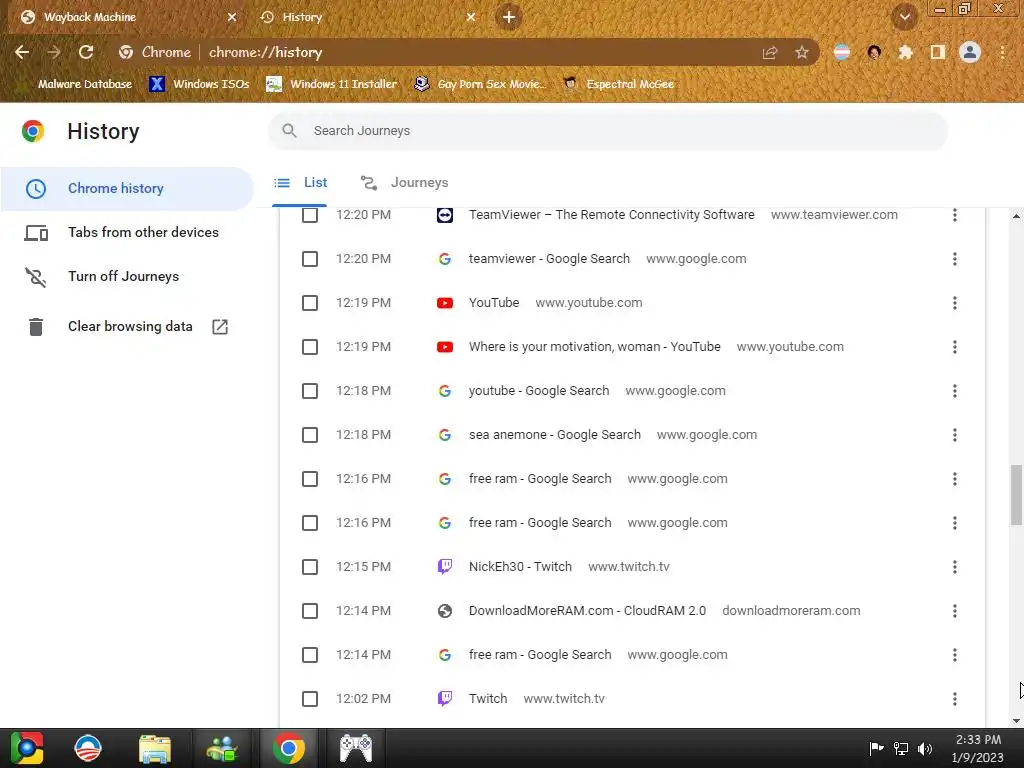Go back with the browser back arrow
The height and width of the screenshot is (768, 1024).
pyautogui.click(x=22, y=52)
